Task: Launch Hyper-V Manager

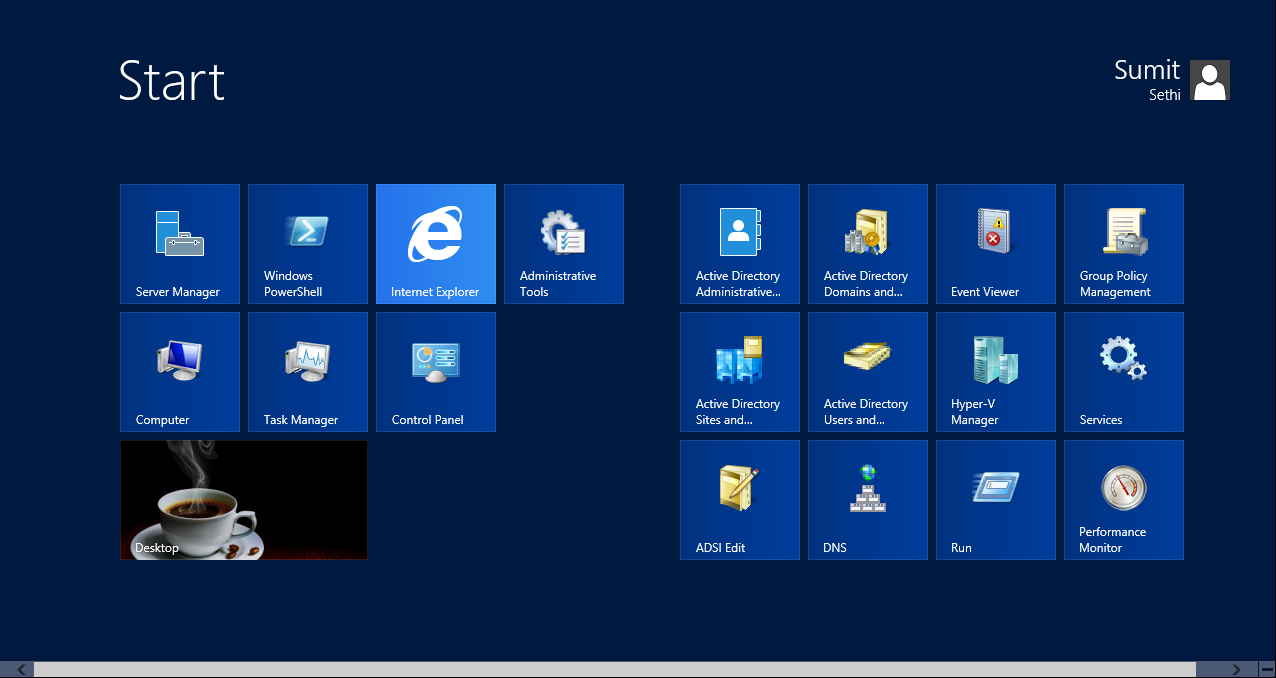Action: 995,371
